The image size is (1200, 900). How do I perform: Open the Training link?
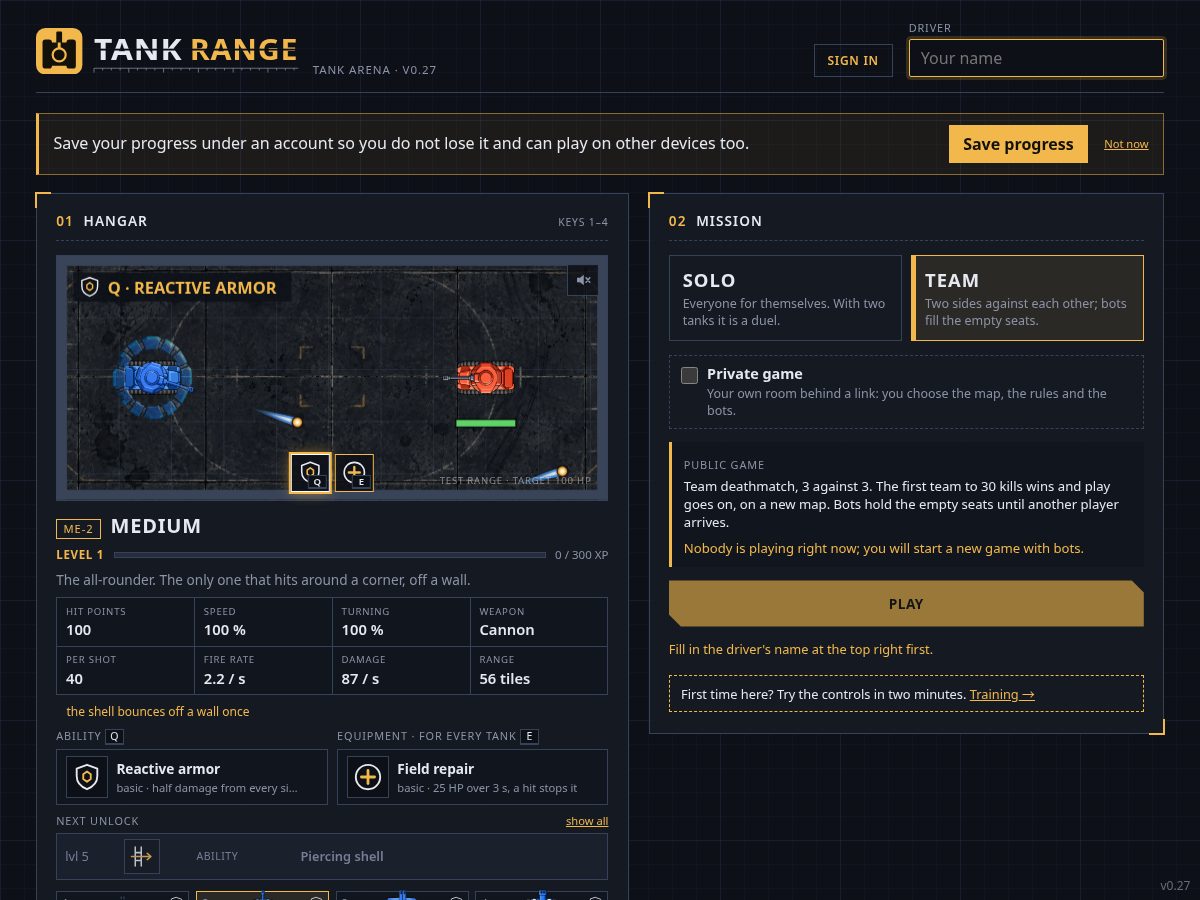click(x=1002, y=694)
